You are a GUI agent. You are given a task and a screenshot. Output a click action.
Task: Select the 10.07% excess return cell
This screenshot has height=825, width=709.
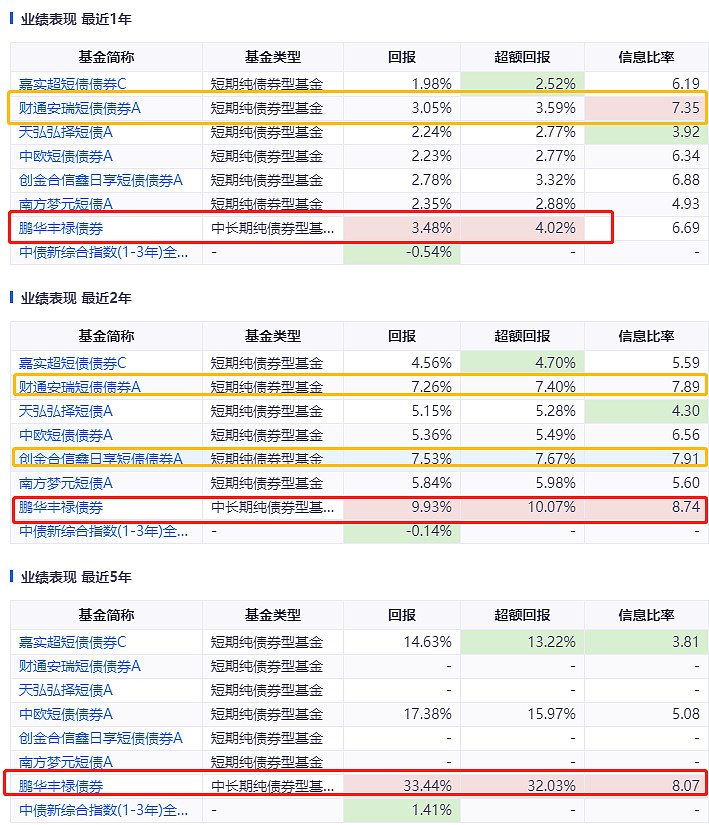click(522, 507)
